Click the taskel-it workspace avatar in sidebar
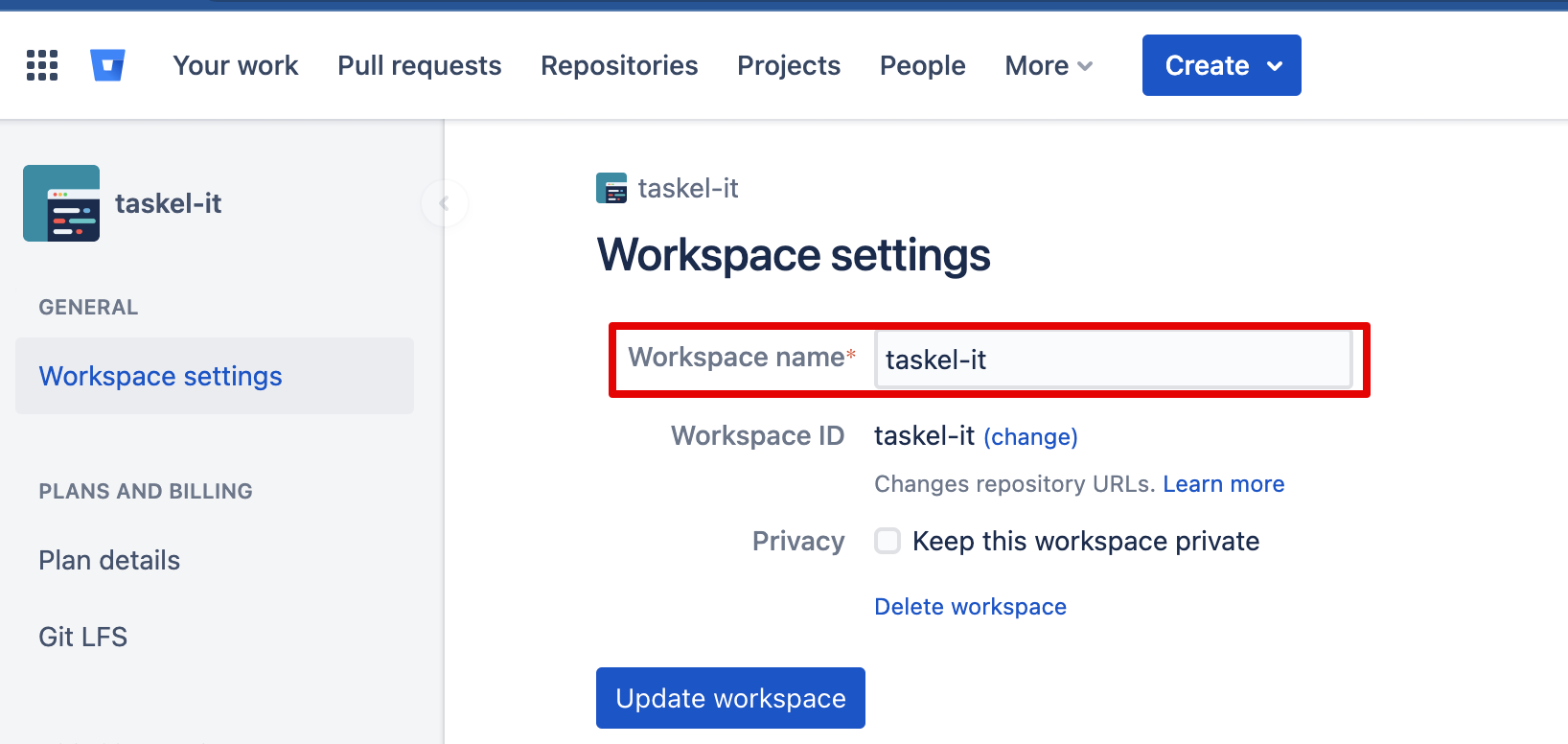1568x744 pixels. coord(61,203)
